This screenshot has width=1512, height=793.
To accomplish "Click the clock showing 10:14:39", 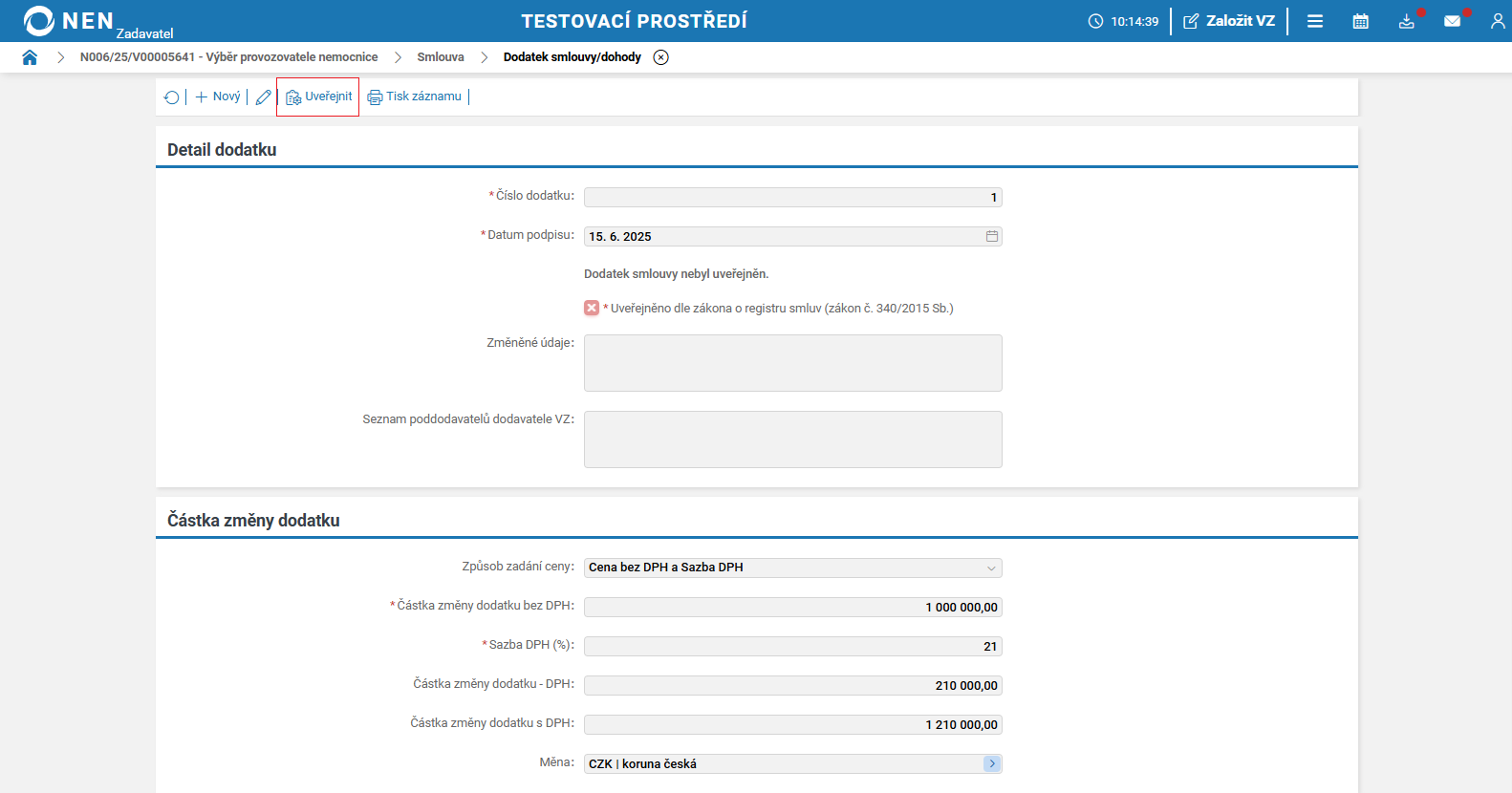I will pyautogui.click(x=1123, y=21).
